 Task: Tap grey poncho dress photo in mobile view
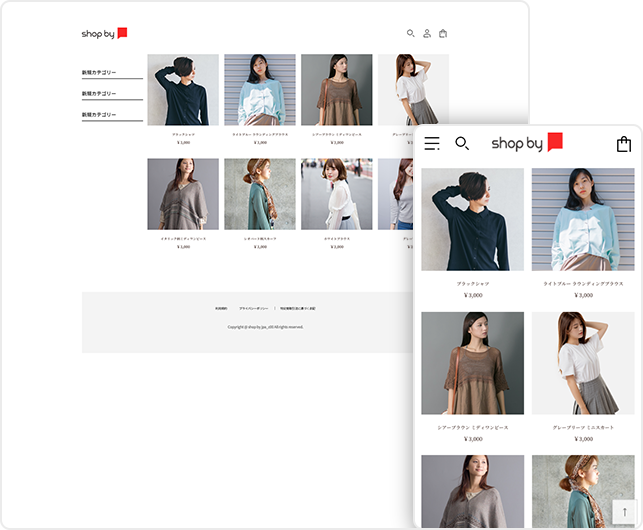click(x=472, y=491)
